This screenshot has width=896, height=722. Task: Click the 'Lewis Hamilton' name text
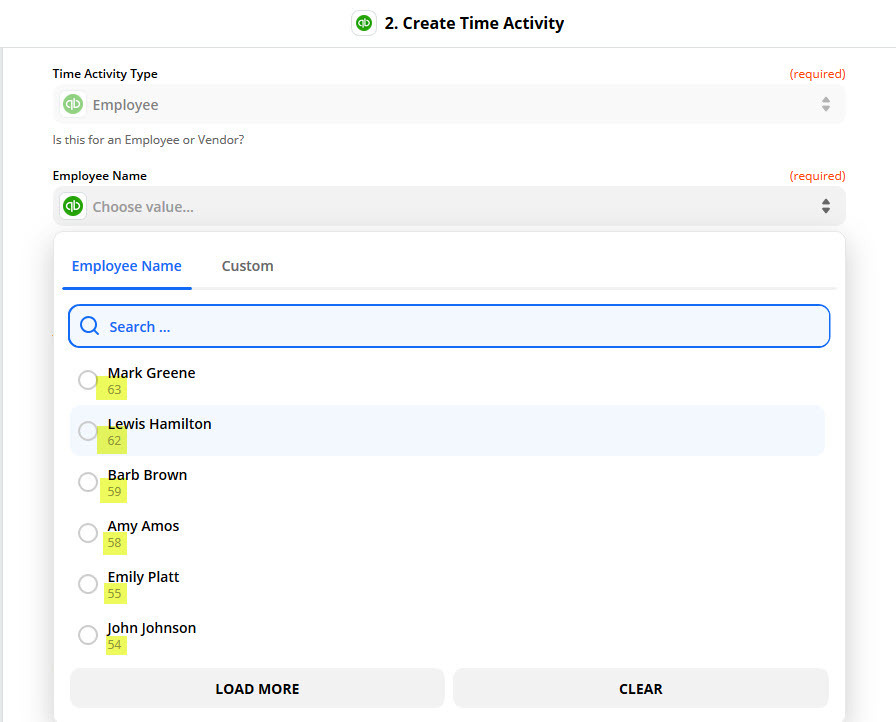(x=159, y=424)
